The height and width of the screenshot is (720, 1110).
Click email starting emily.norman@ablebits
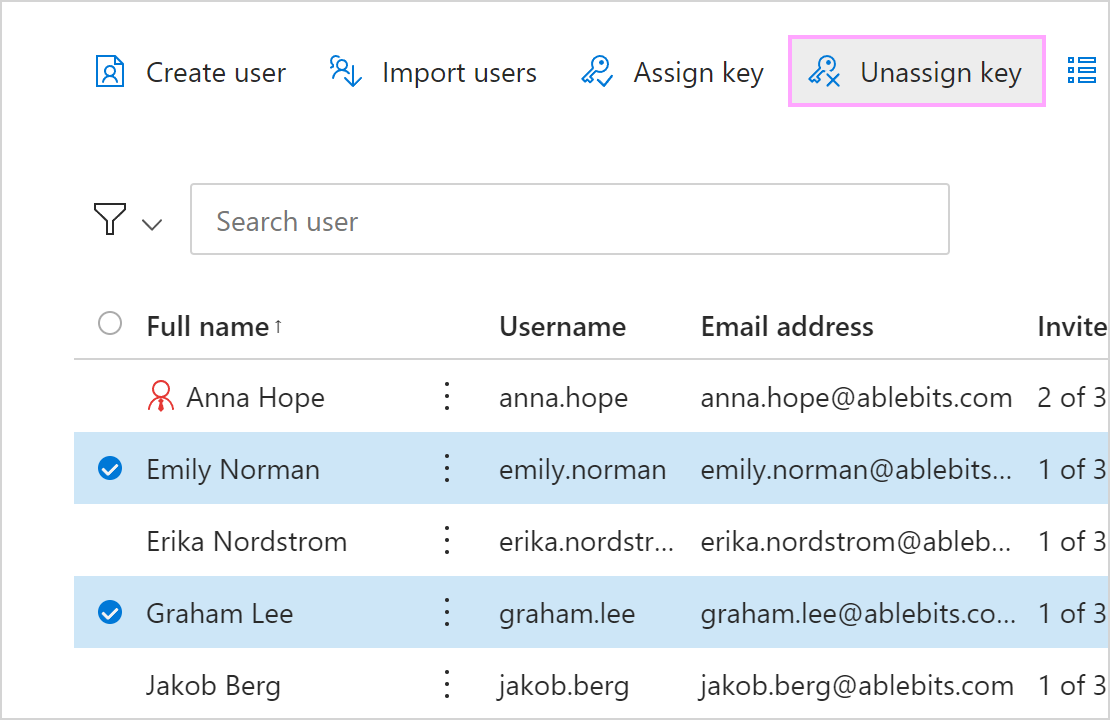[856, 470]
